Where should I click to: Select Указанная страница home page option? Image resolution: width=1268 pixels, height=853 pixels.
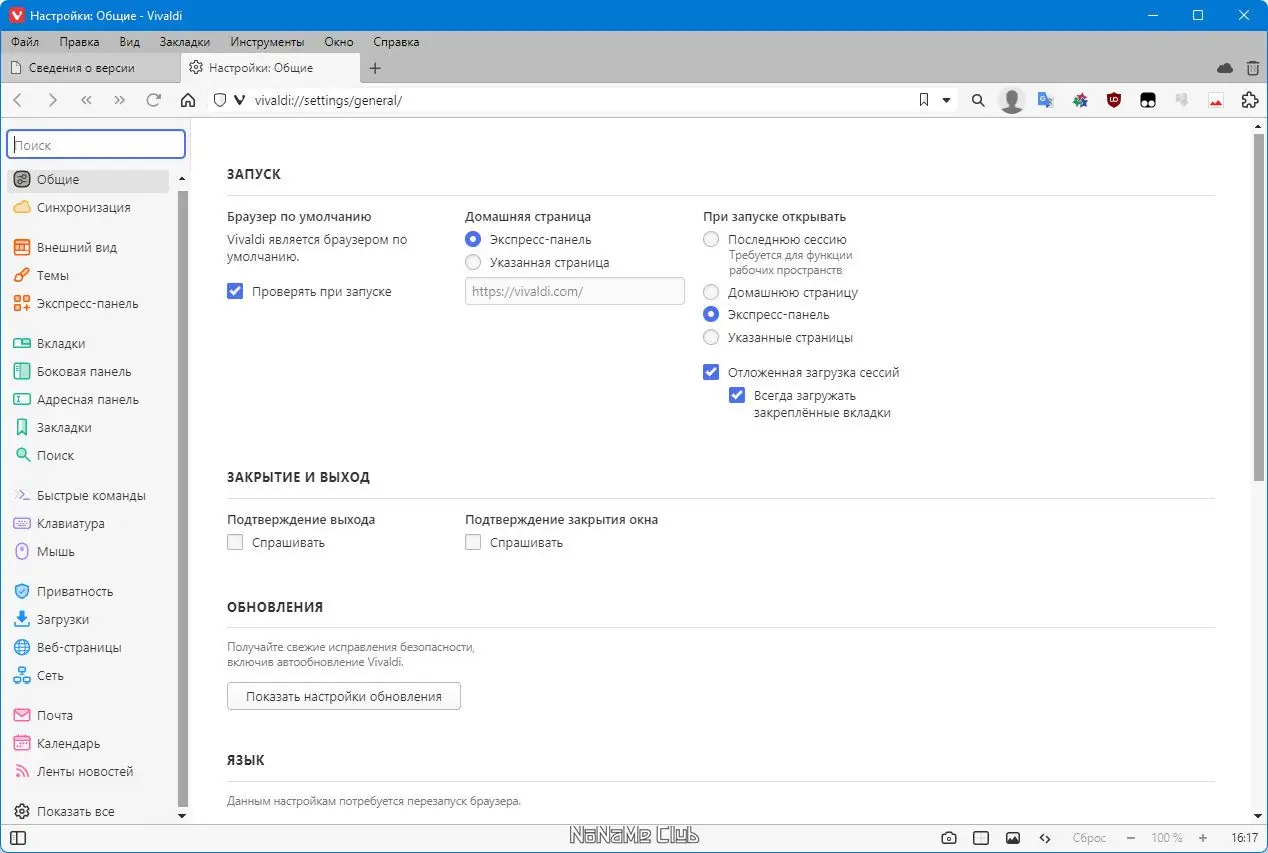473,262
